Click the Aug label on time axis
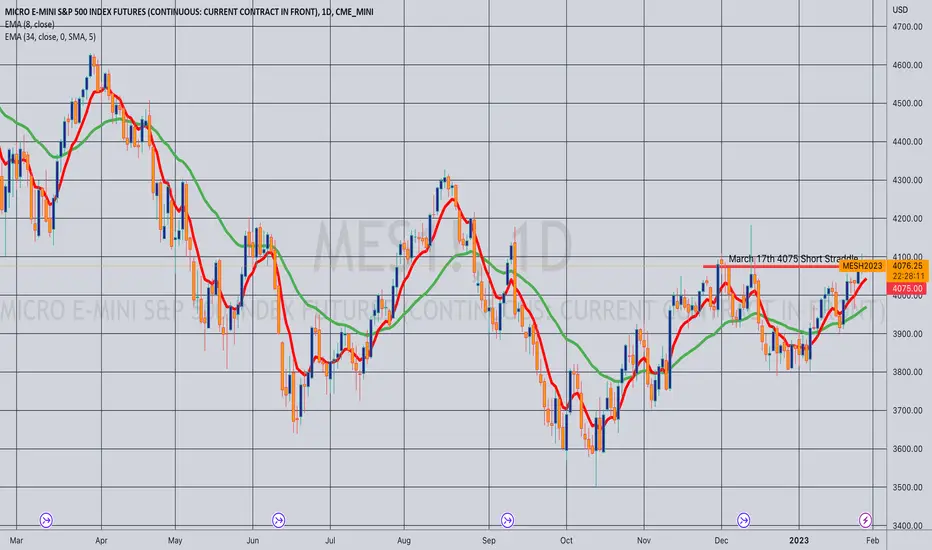This screenshot has height=550, width=932. [404, 540]
